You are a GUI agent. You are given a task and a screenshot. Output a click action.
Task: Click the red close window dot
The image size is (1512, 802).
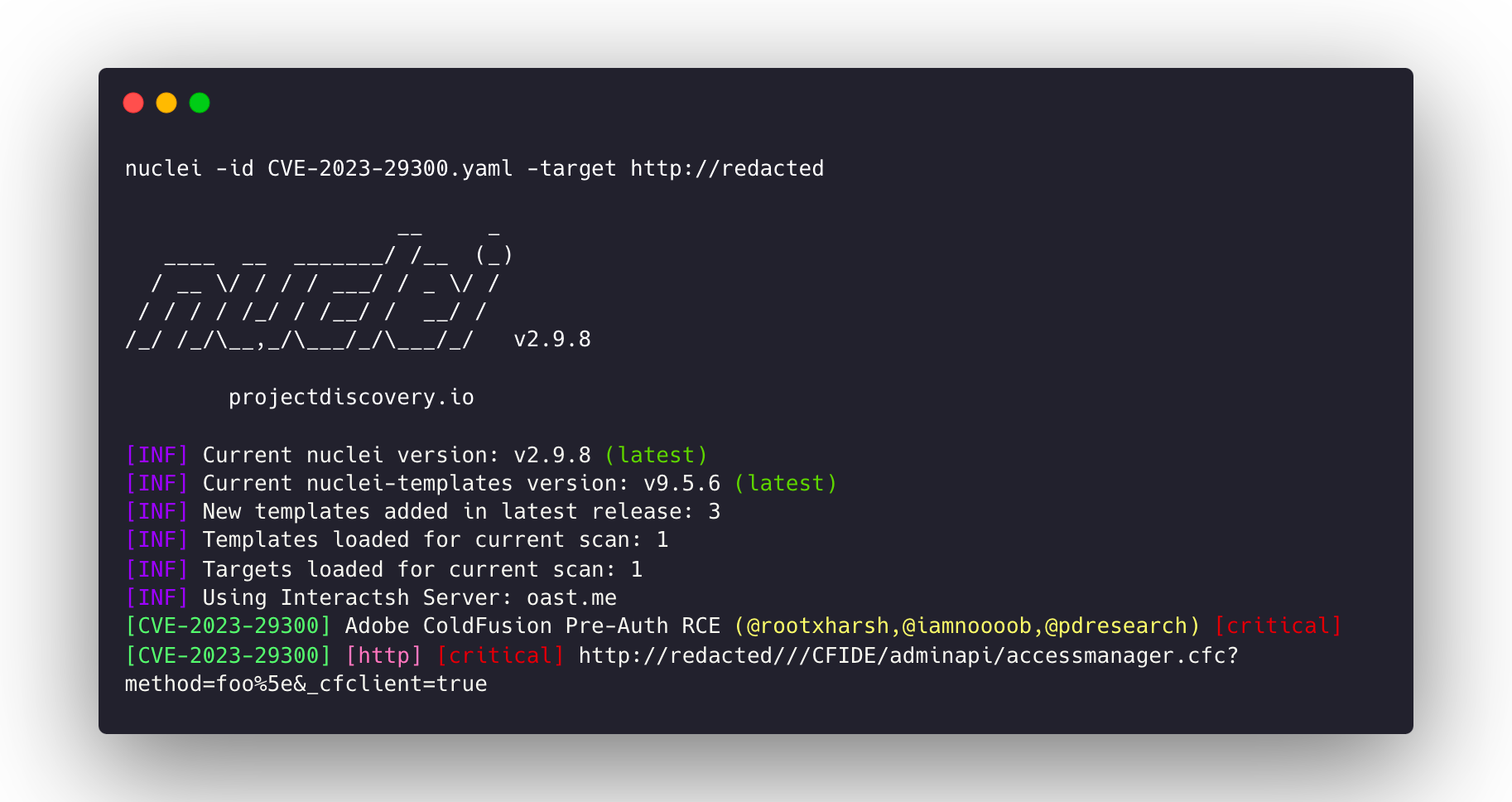pos(133,103)
